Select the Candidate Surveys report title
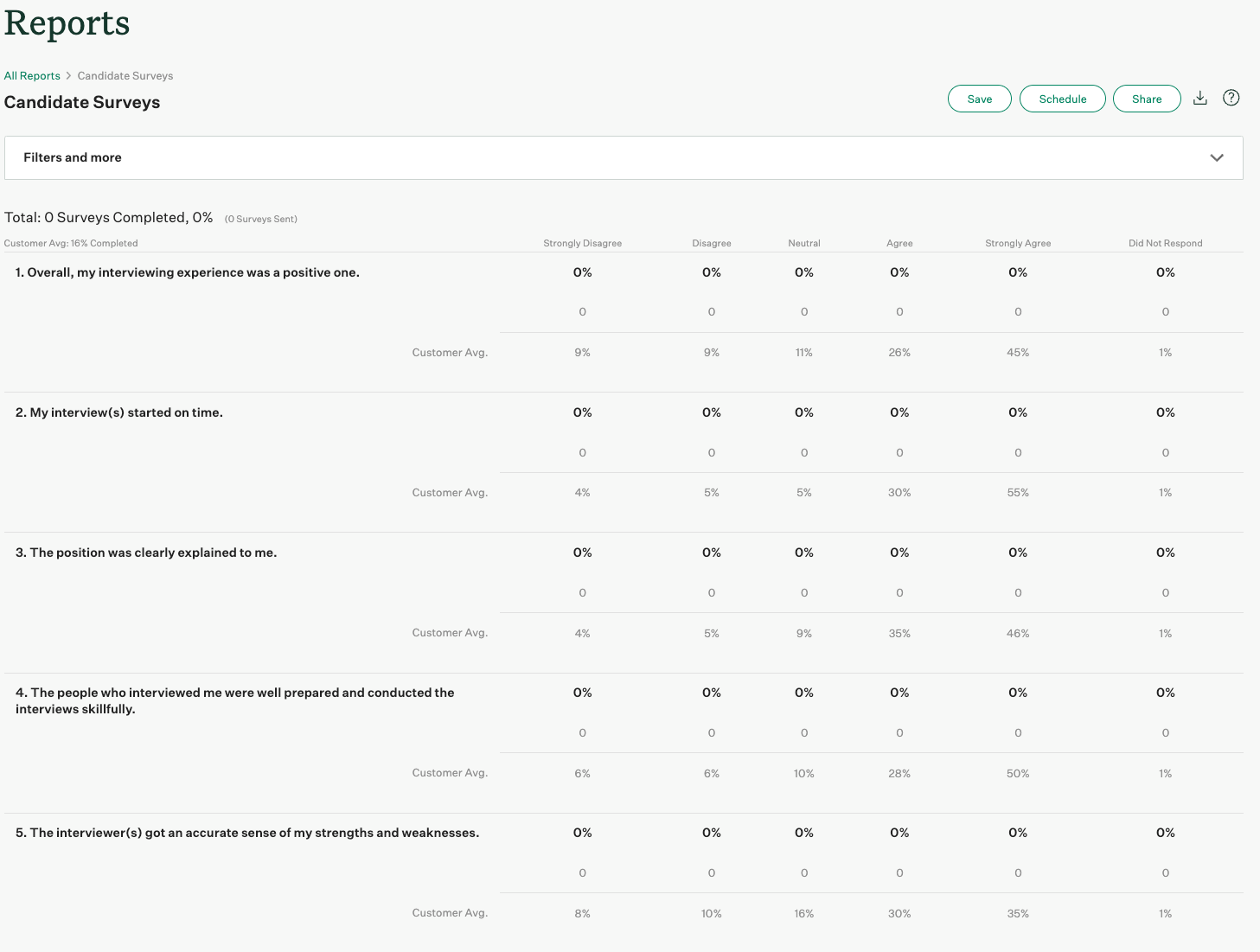 click(x=82, y=102)
